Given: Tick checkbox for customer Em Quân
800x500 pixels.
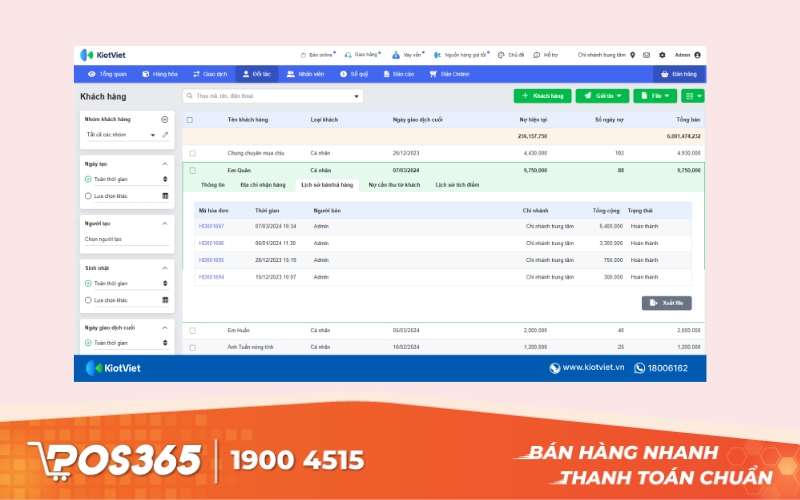Looking at the screenshot, I should point(192,170).
